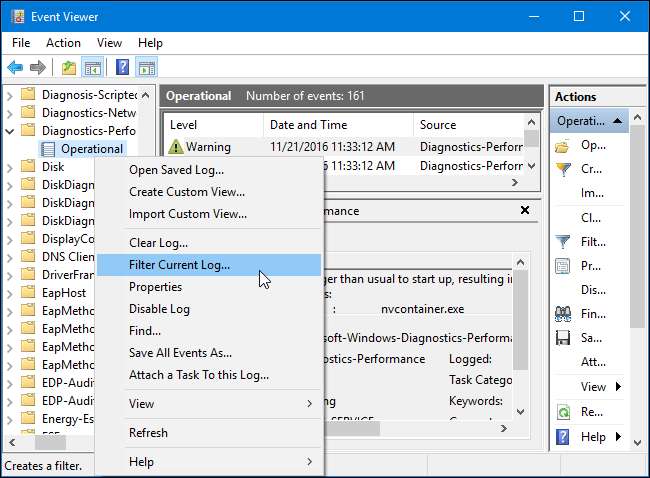Screen dimensions: 650x478
Task: Open Help submenu in context menu
Action: pyautogui.click(x=209, y=461)
